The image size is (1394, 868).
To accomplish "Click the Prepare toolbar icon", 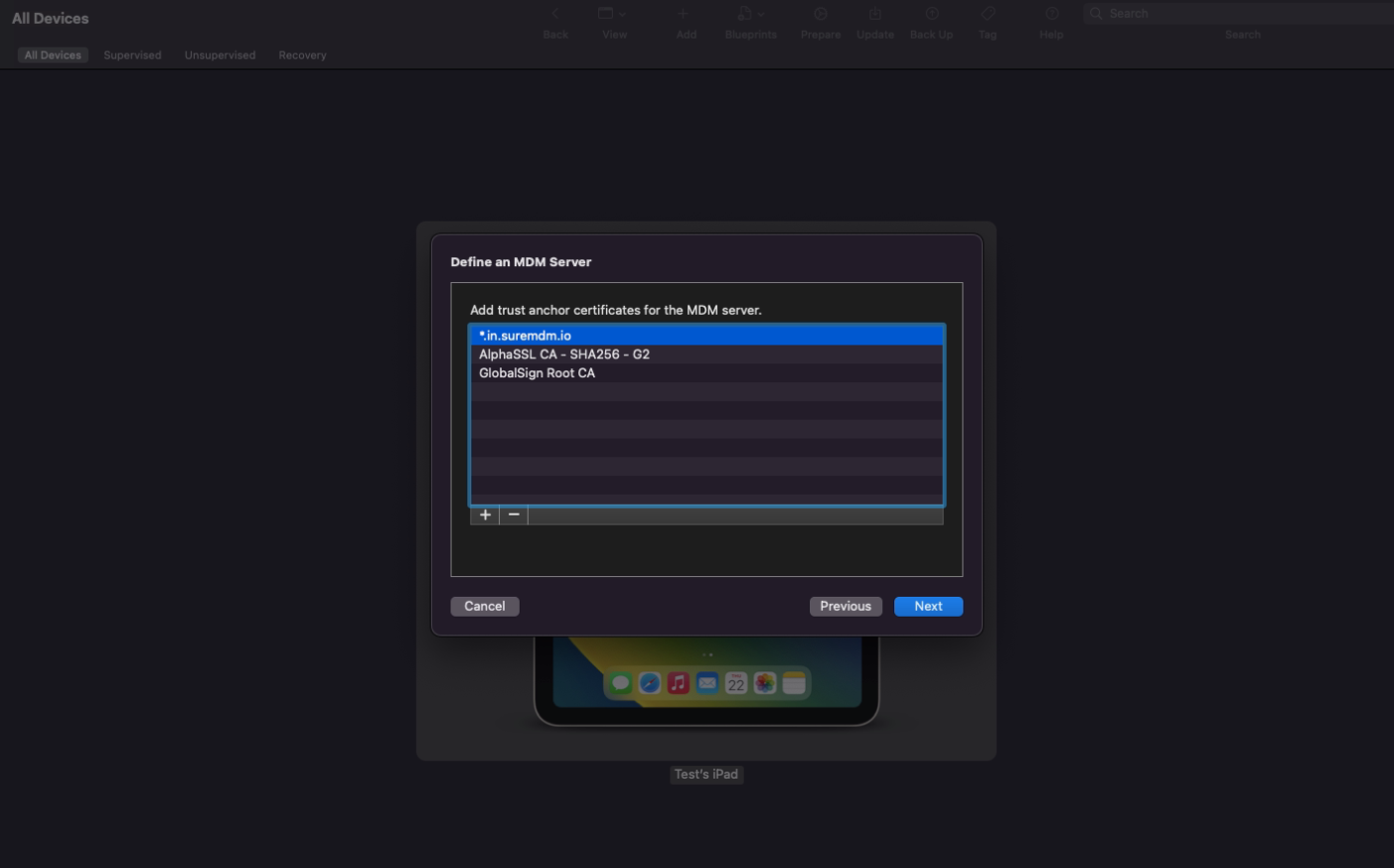I will 821,14.
